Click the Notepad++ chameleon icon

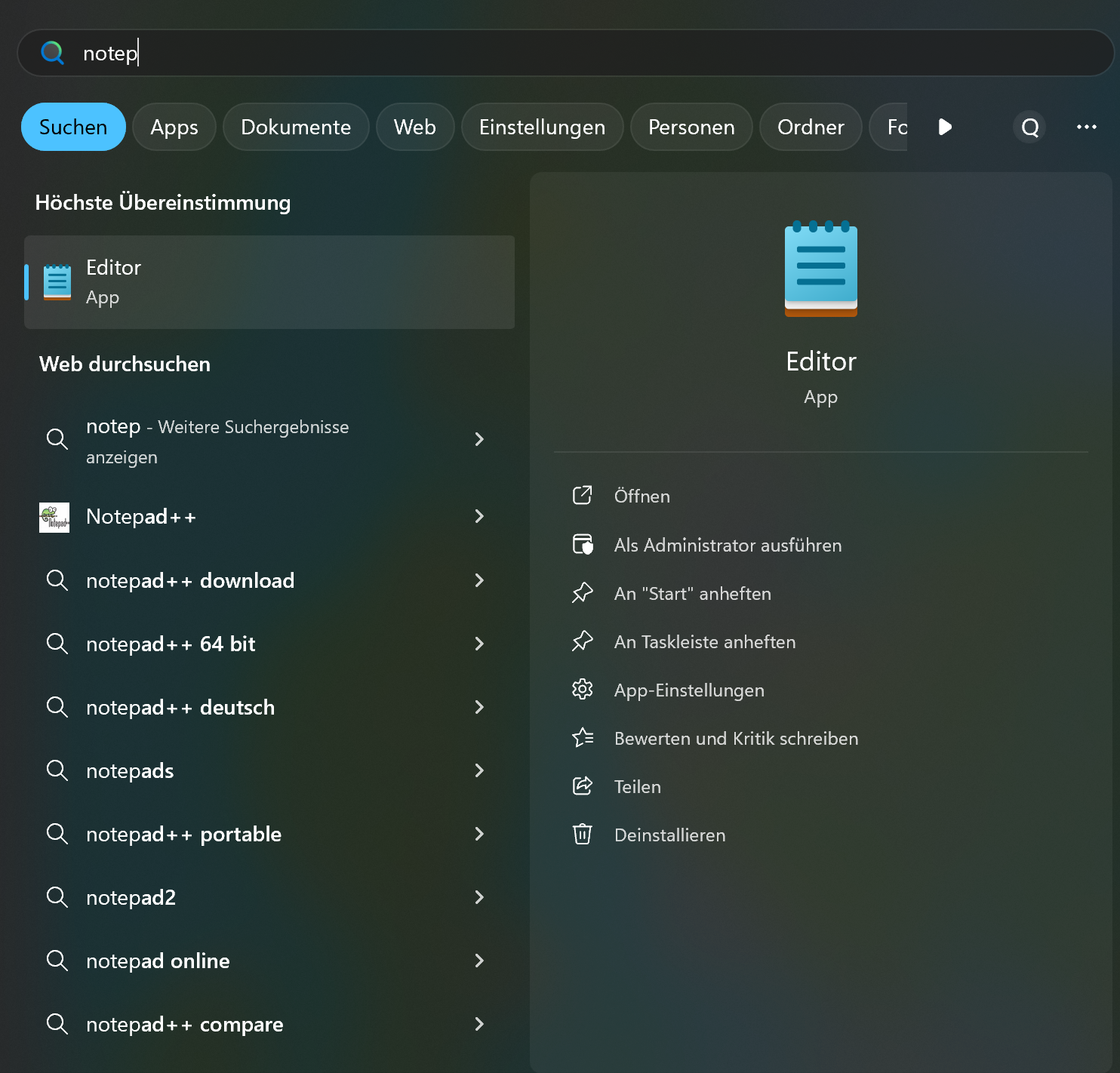click(x=54, y=518)
